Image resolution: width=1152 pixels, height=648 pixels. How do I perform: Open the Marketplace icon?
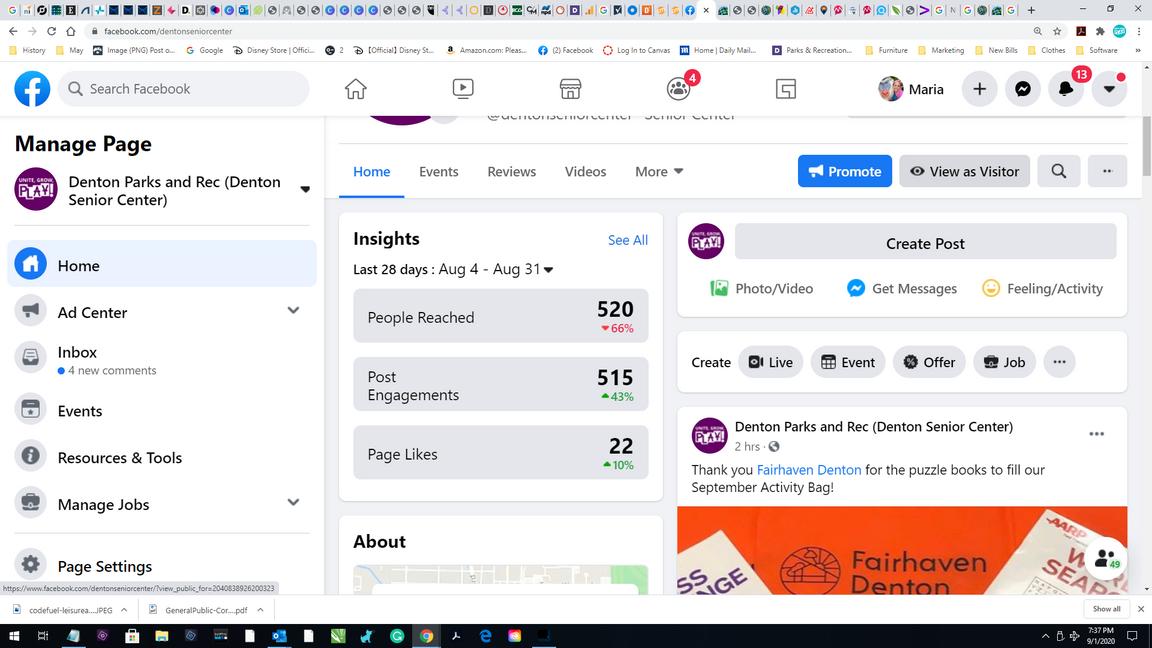point(570,89)
